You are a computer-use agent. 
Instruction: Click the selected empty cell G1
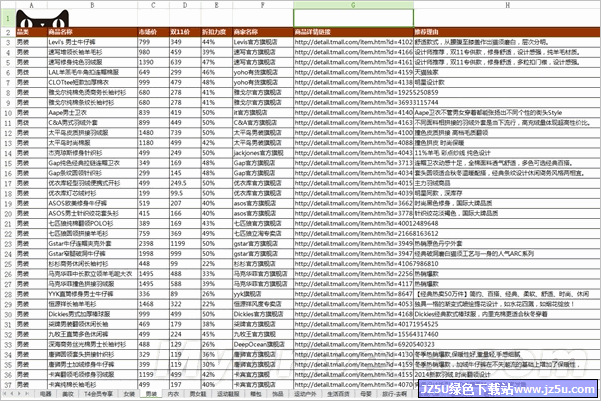[353, 18]
